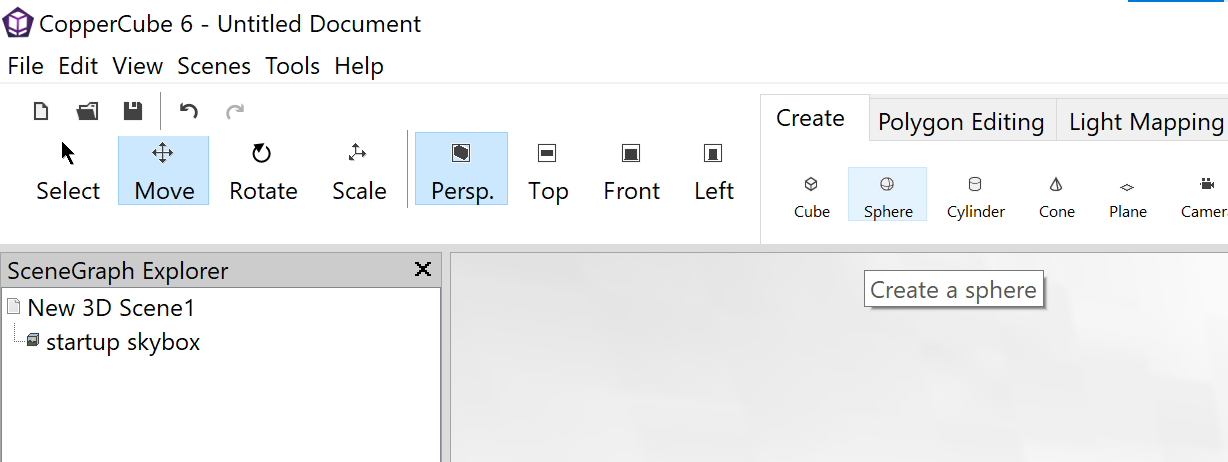This screenshot has height=462, width=1228.
Task: Open the Tools menu
Action: pyautogui.click(x=293, y=66)
